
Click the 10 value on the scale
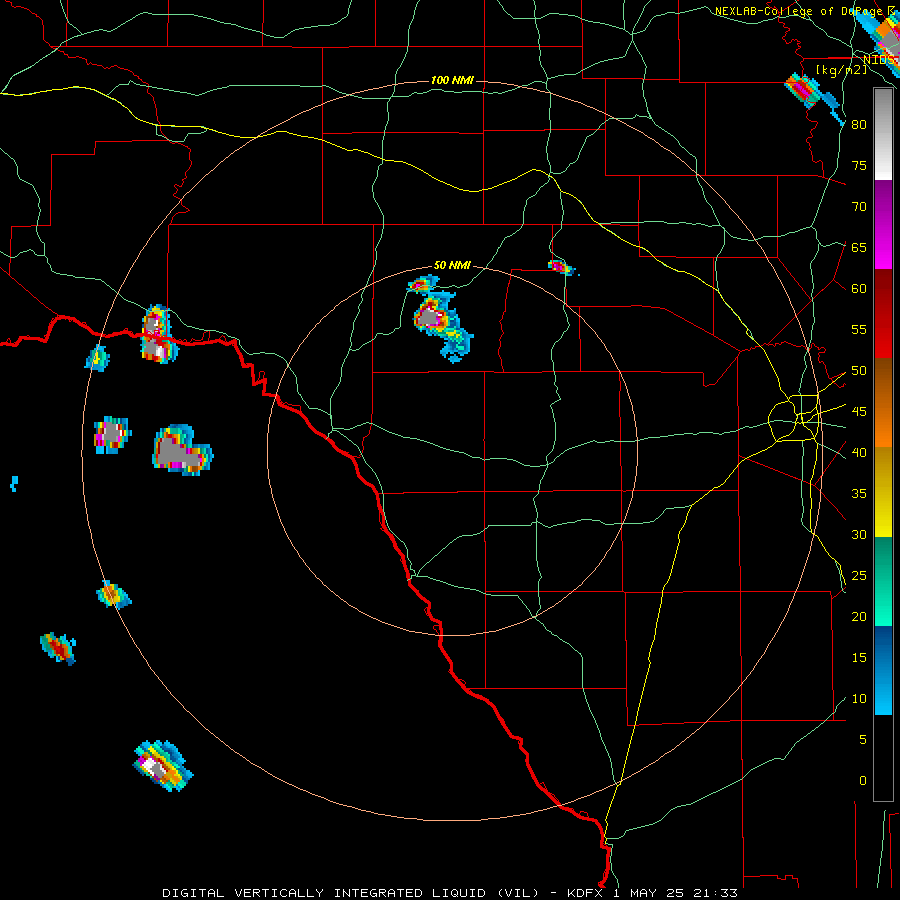click(859, 699)
